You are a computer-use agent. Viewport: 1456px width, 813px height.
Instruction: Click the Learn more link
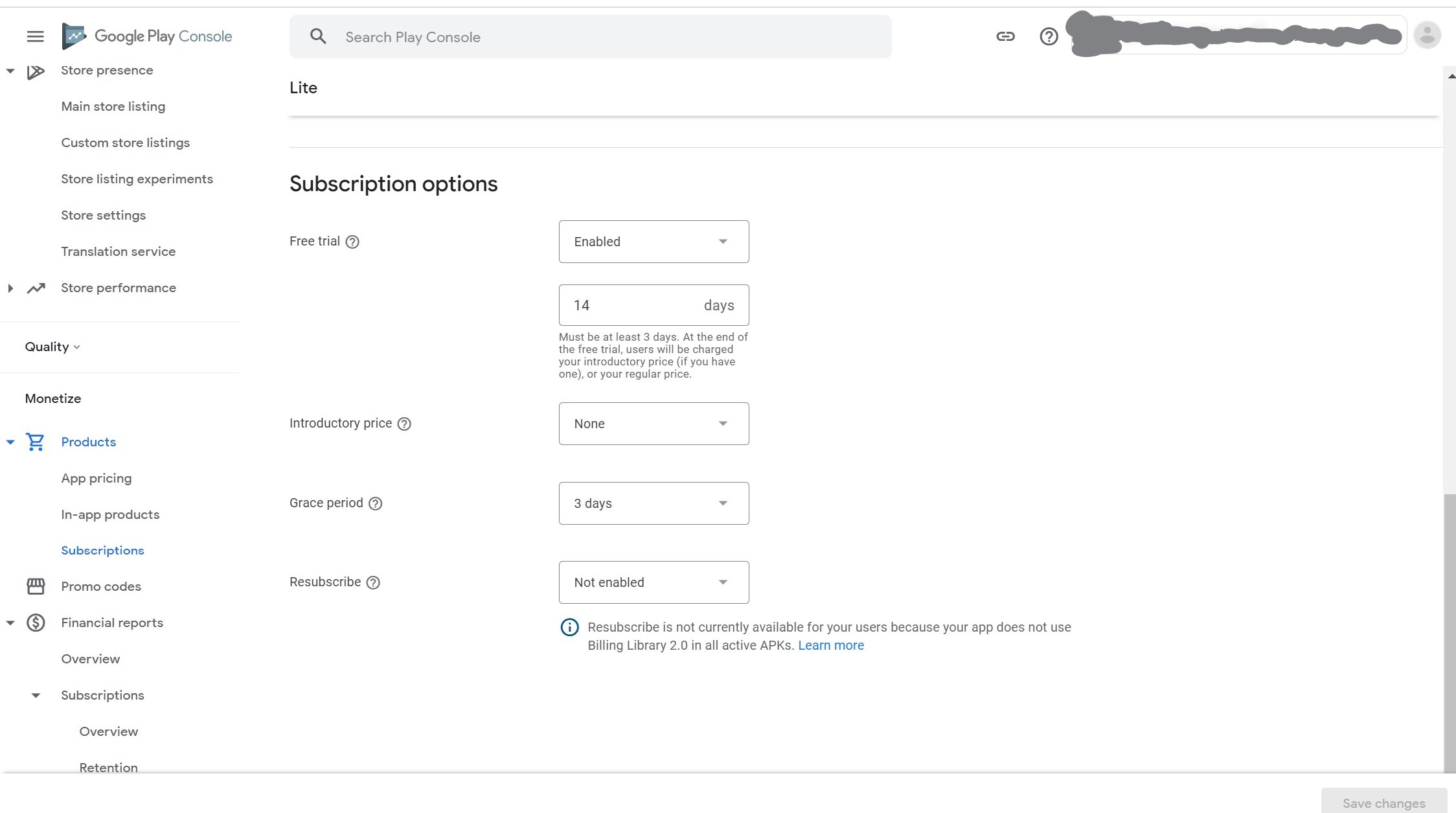[831, 645]
